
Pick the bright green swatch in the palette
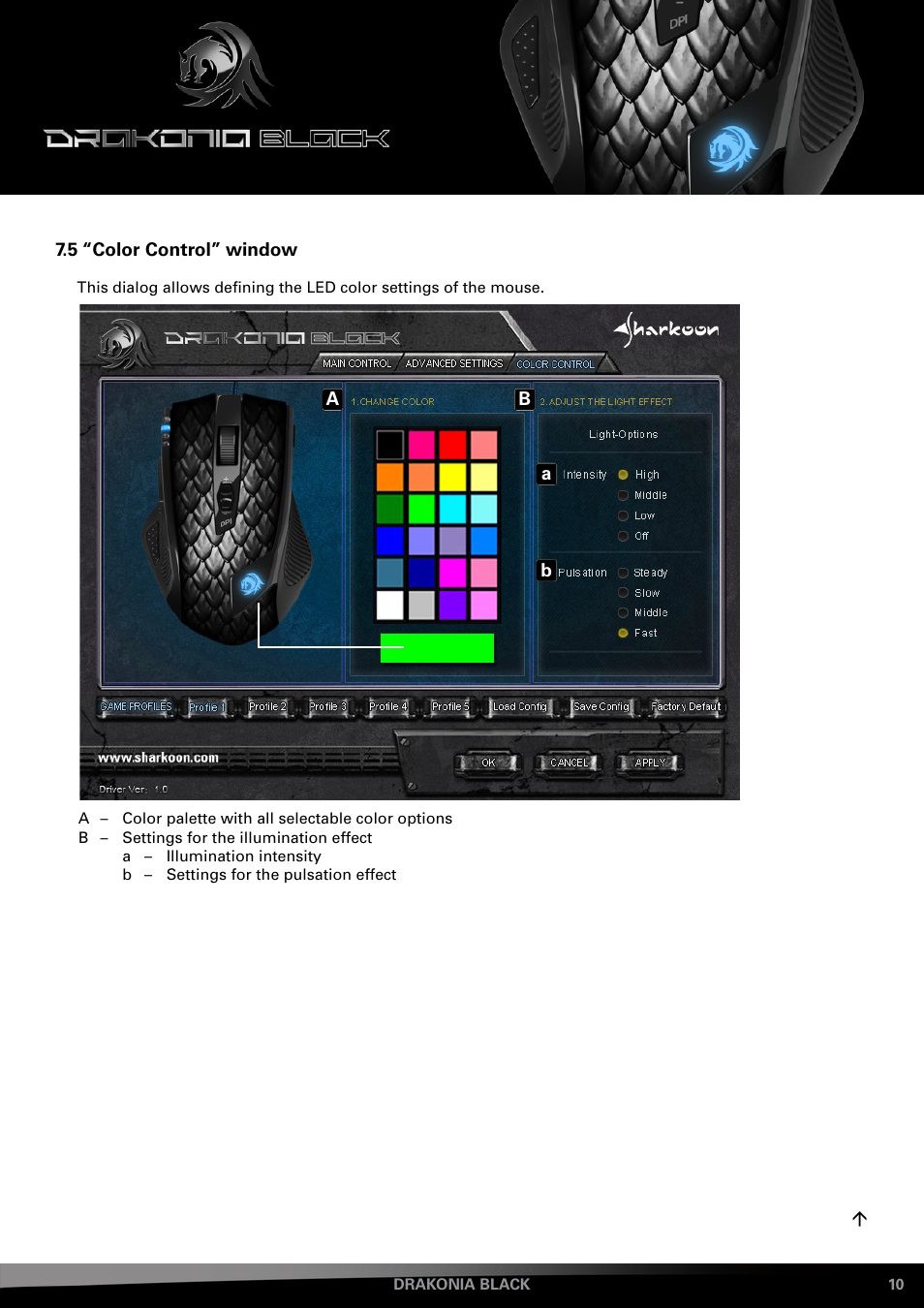click(421, 509)
